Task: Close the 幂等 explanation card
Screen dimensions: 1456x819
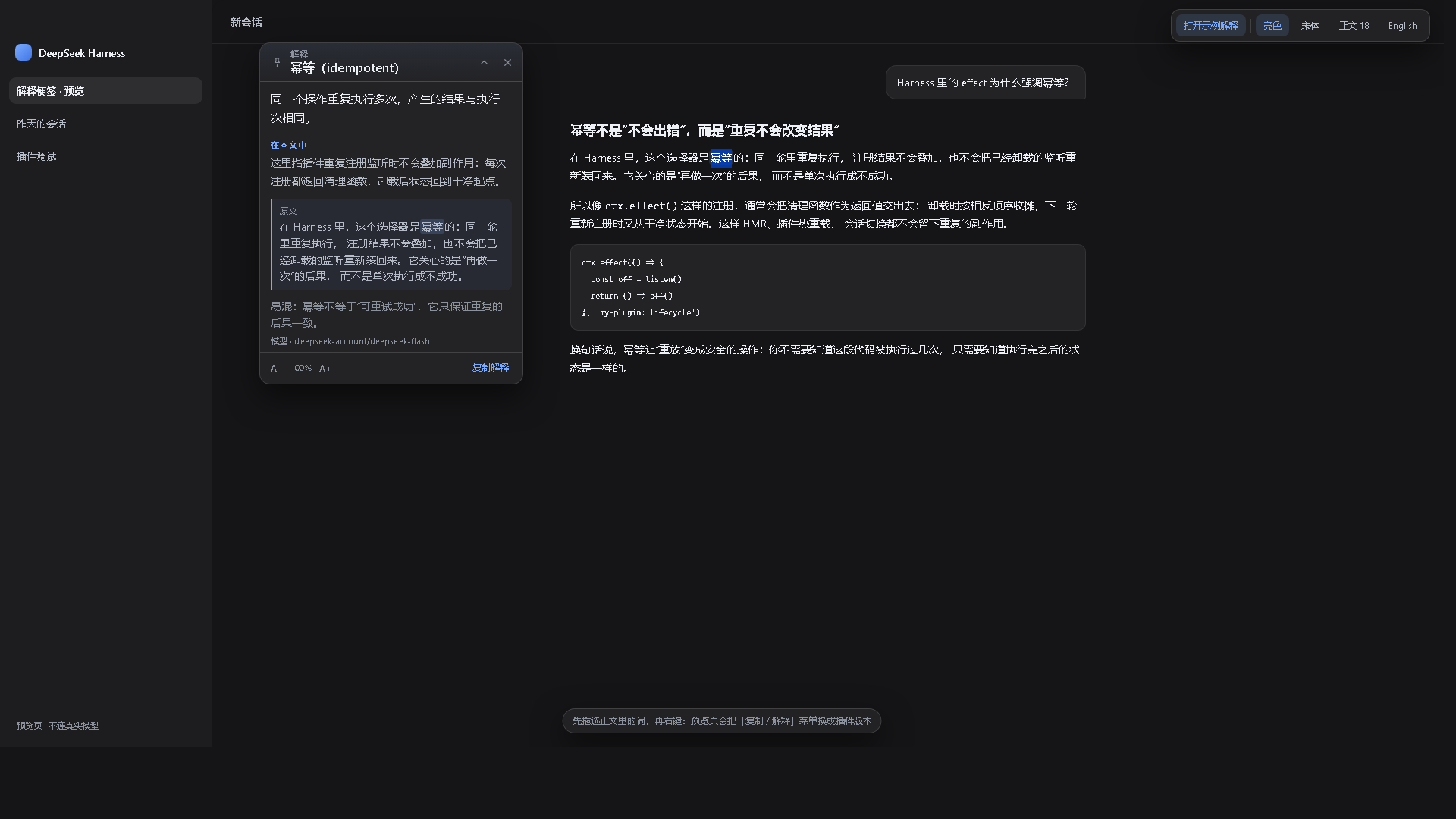Action: point(507,63)
